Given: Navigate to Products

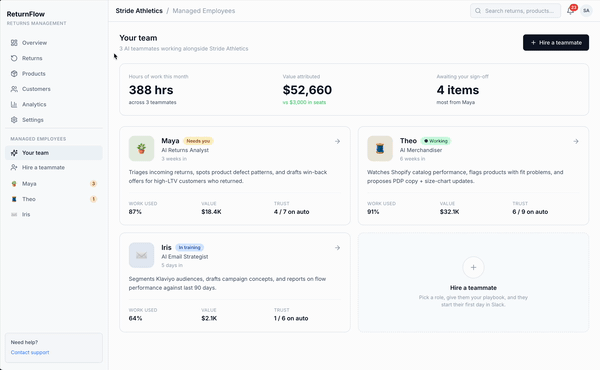Looking at the screenshot, I should click(54, 73).
